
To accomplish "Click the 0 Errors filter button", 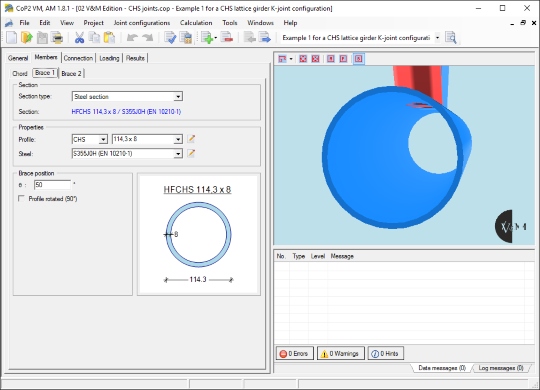I will click(295, 353).
